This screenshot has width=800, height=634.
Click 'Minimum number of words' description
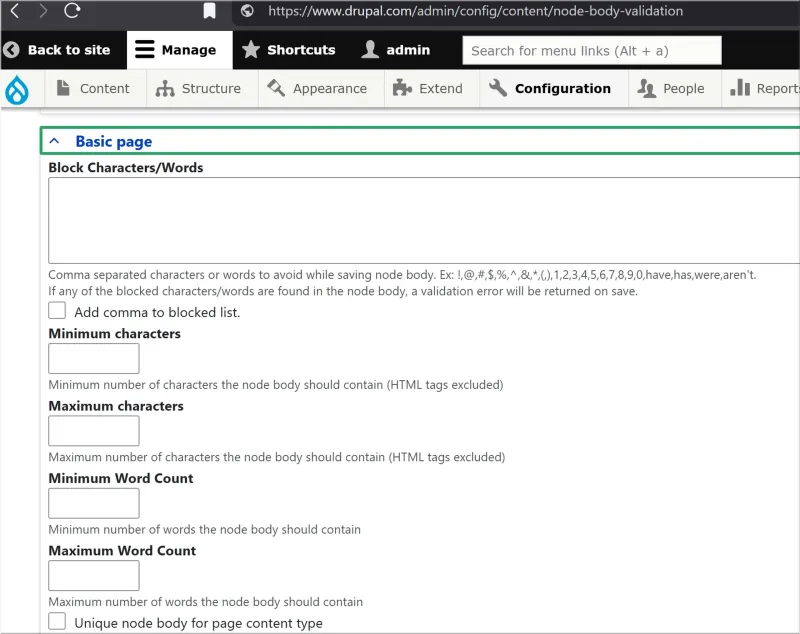coord(205,529)
